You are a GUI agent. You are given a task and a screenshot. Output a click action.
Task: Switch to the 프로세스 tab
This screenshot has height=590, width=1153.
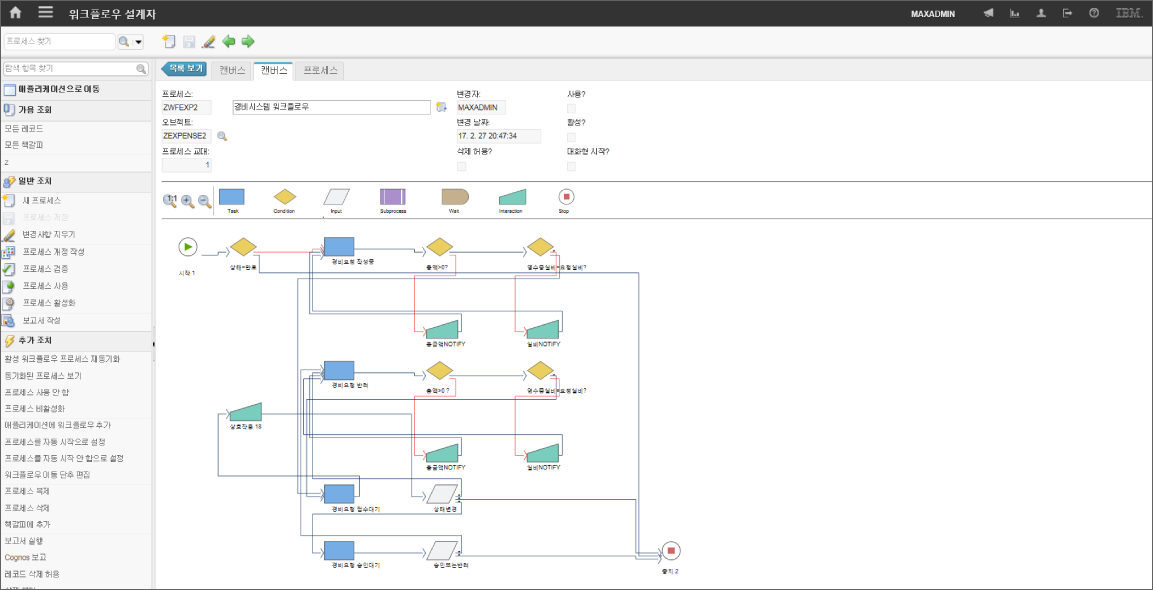320,70
